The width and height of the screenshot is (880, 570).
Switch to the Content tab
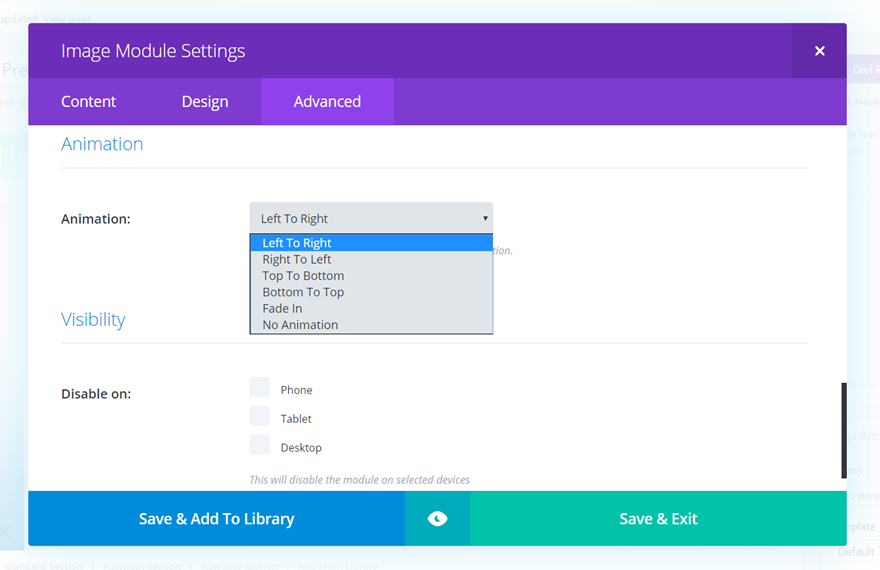89,102
